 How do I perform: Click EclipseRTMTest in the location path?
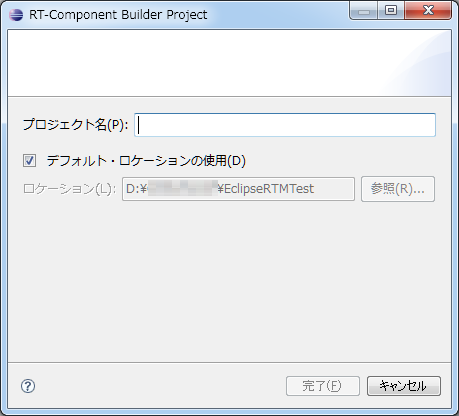pos(269,189)
